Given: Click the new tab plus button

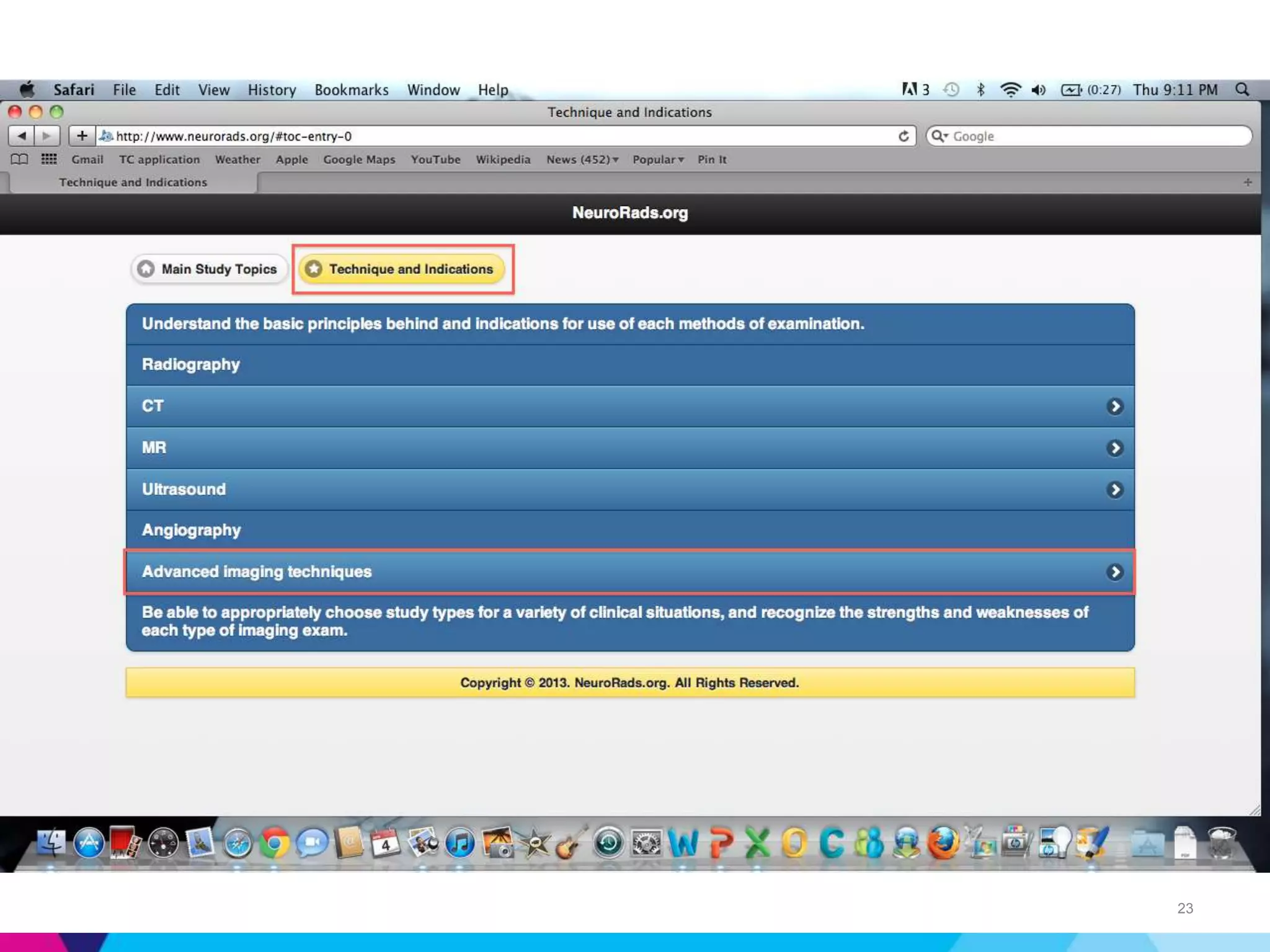Looking at the screenshot, I should click(x=1247, y=182).
